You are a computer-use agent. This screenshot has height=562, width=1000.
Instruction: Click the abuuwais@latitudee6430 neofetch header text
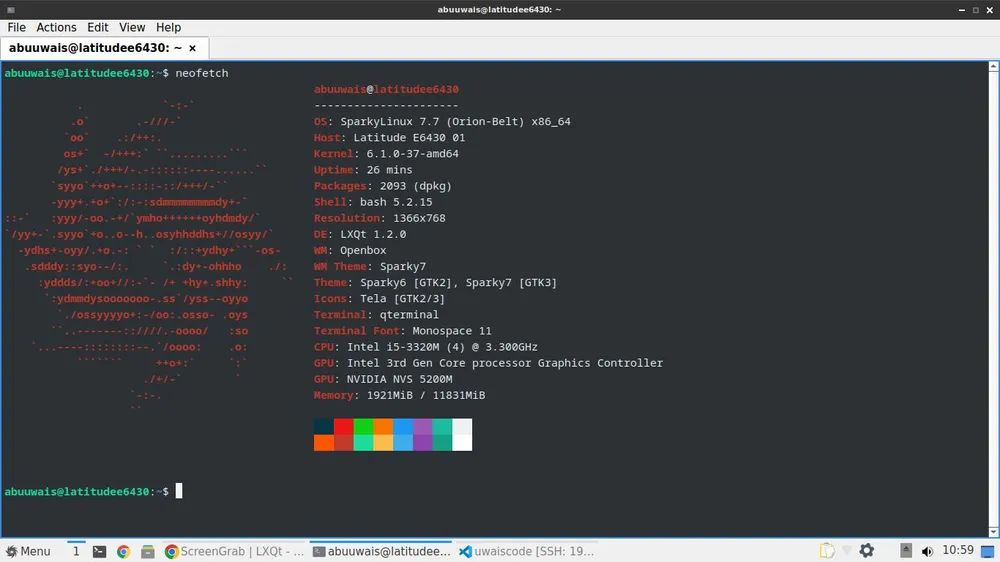click(386, 89)
